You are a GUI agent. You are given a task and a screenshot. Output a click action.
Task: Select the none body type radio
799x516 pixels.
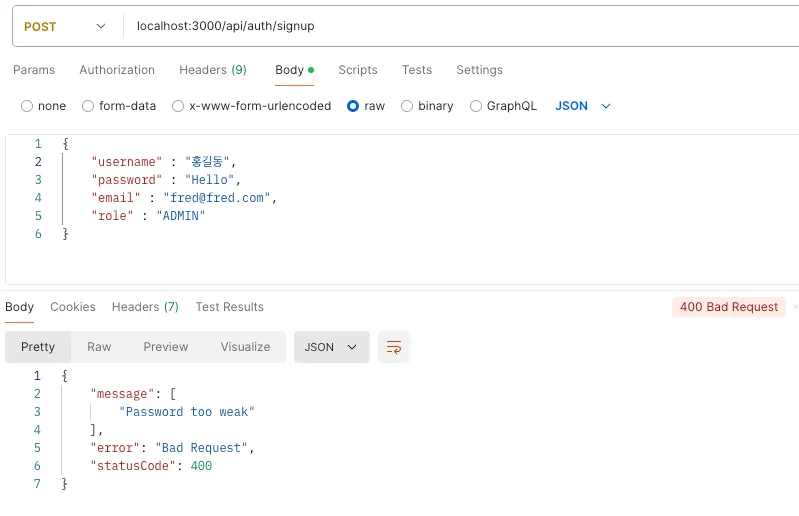tap(27, 106)
